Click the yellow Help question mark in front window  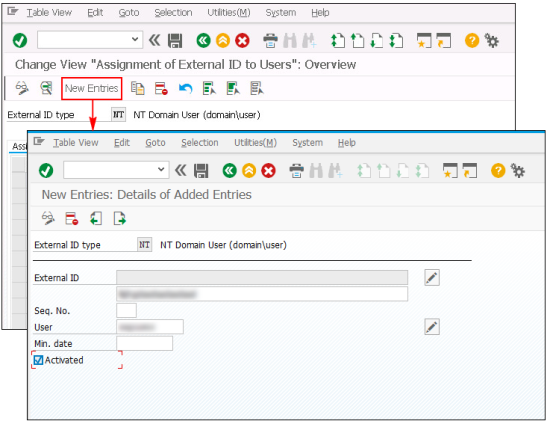pyautogui.click(x=498, y=171)
